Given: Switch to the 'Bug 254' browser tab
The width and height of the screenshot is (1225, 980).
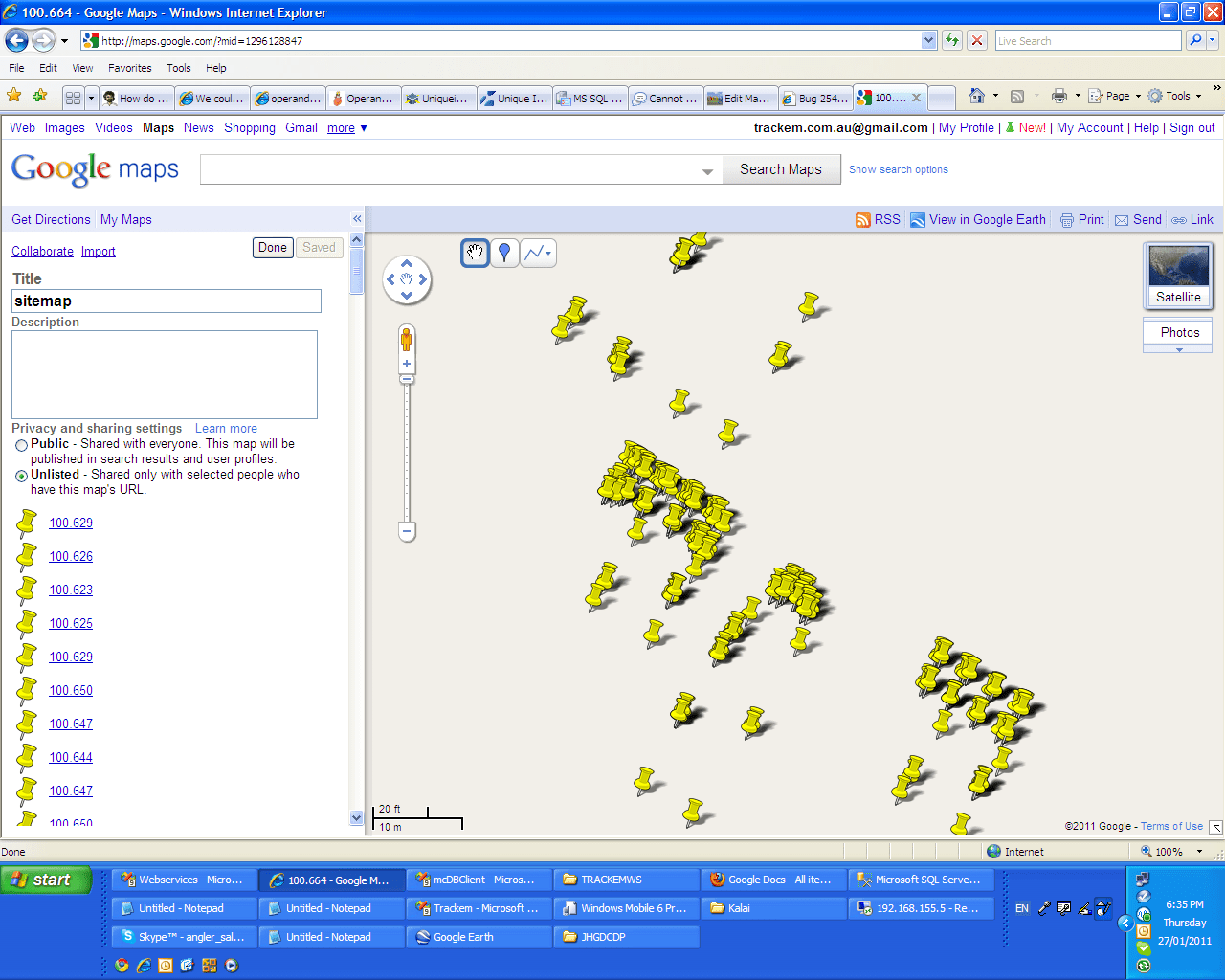Looking at the screenshot, I should click(815, 98).
